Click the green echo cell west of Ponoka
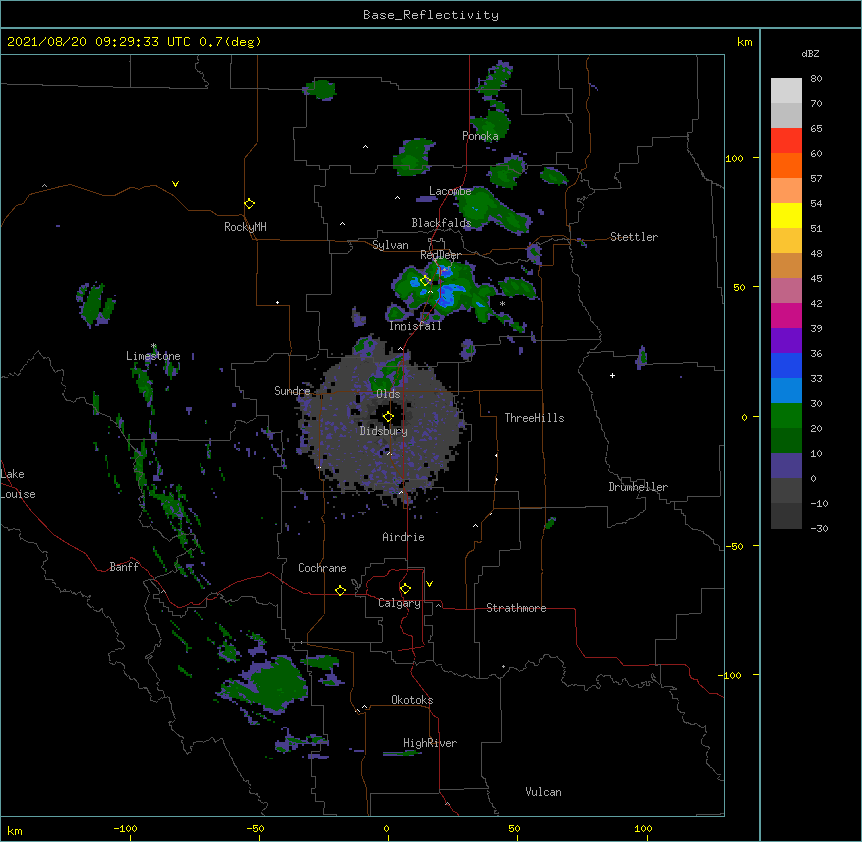 [413, 157]
